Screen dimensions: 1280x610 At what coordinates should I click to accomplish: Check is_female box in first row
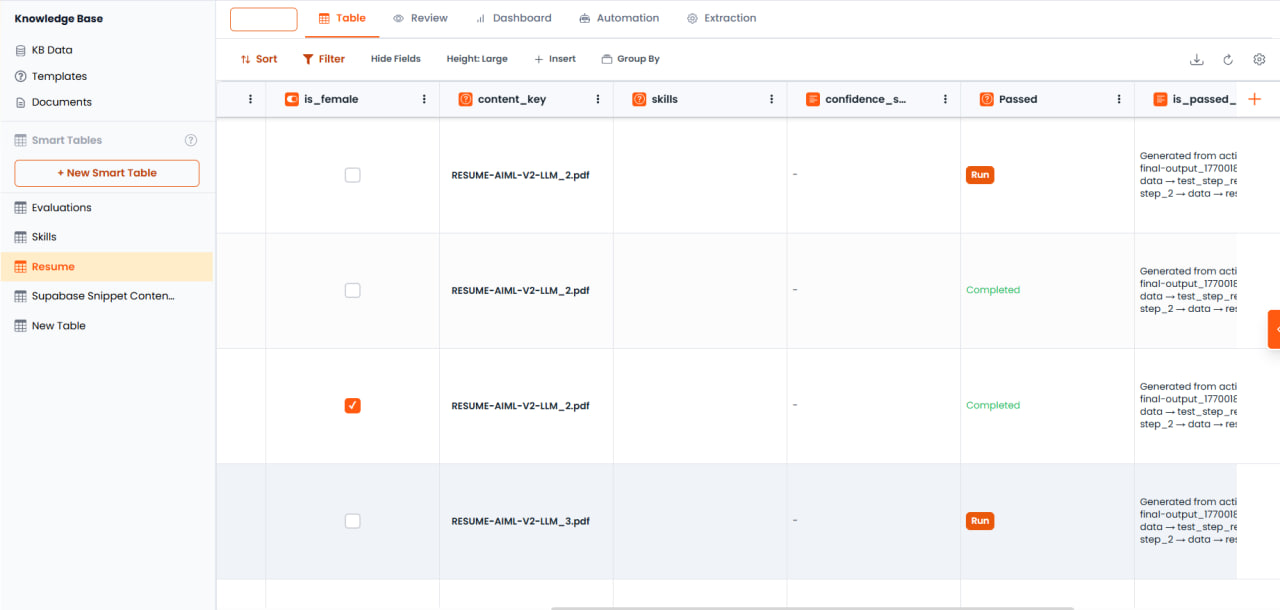pyautogui.click(x=352, y=175)
